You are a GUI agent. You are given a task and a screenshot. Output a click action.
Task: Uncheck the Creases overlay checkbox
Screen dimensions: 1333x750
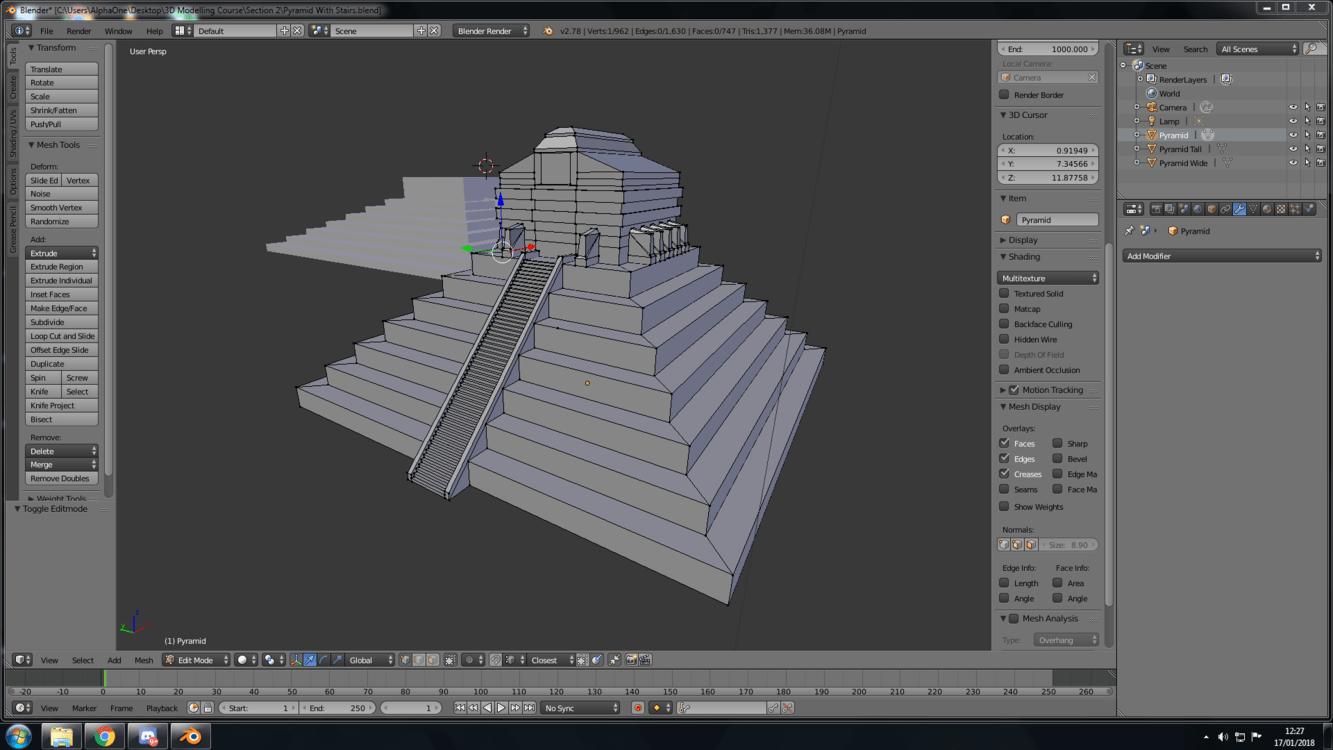[x=1004, y=474]
